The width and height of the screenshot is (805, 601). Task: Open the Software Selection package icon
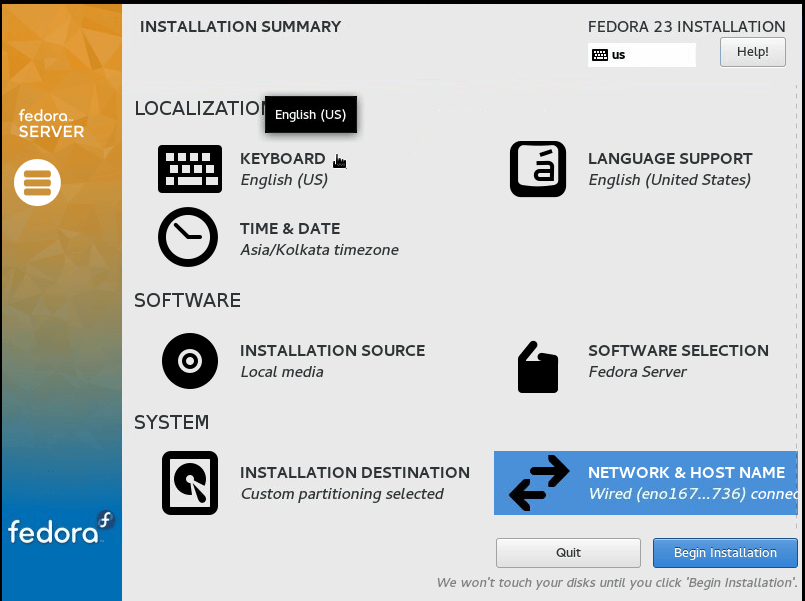(538, 367)
